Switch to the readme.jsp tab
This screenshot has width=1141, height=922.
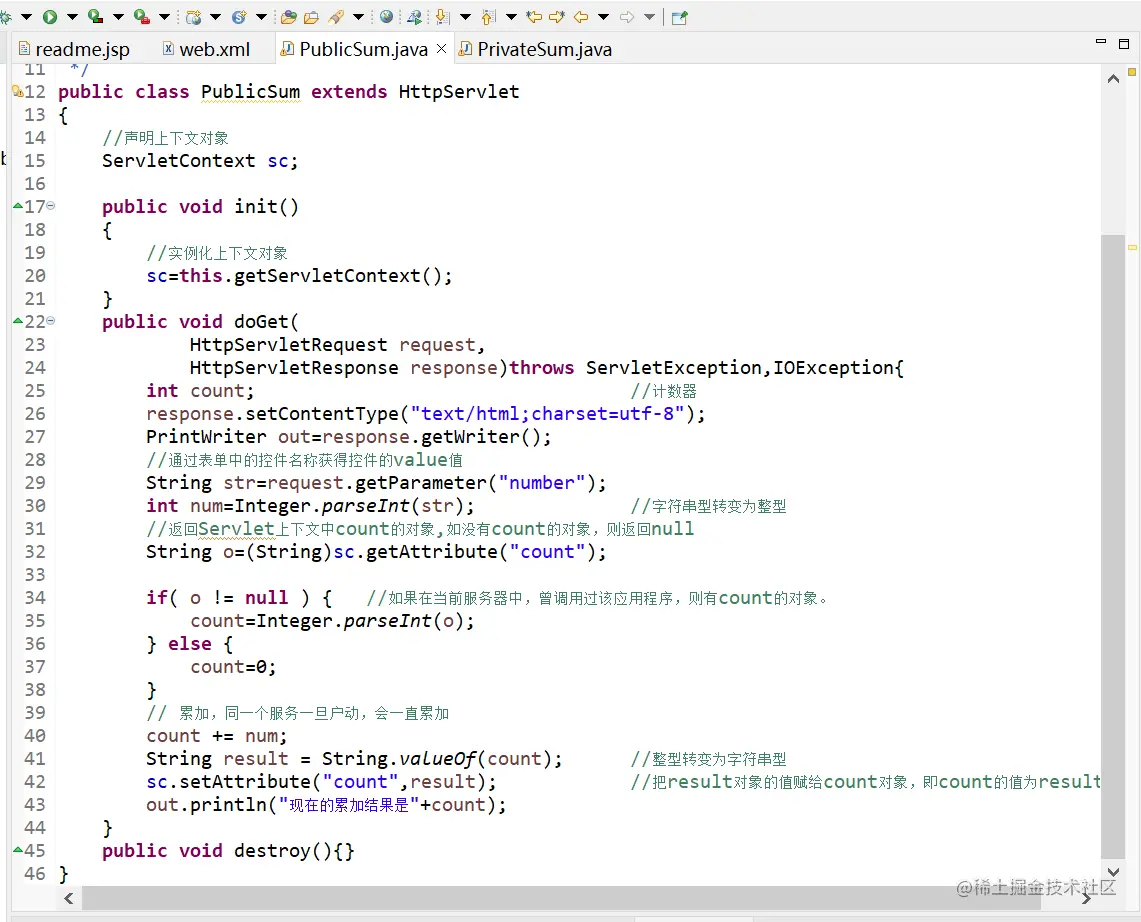pyautogui.click(x=74, y=49)
